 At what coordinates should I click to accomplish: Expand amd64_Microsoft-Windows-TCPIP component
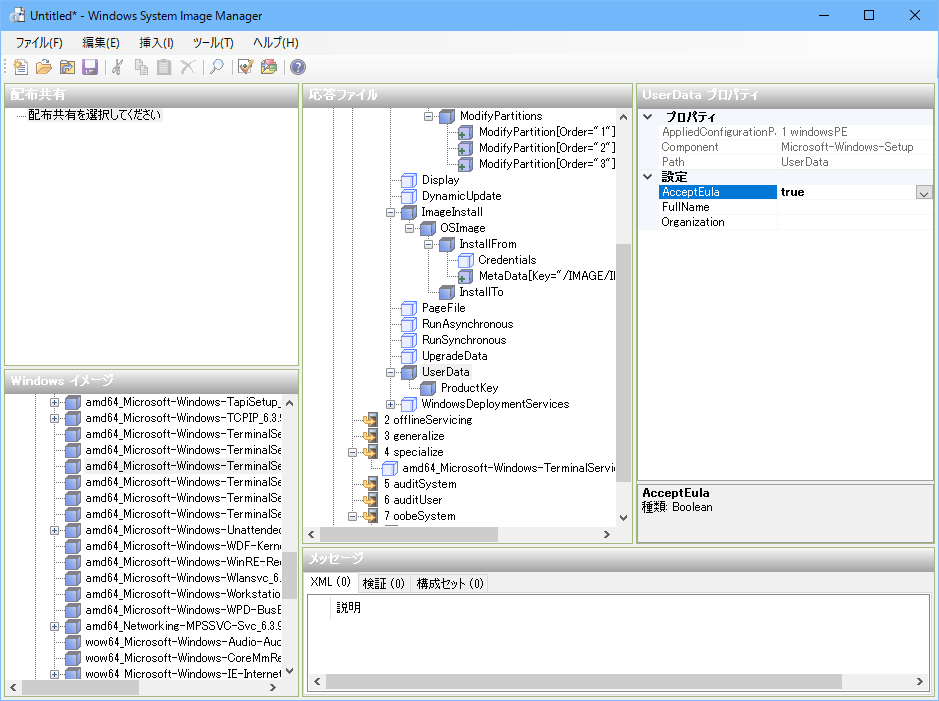tap(54, 418)
